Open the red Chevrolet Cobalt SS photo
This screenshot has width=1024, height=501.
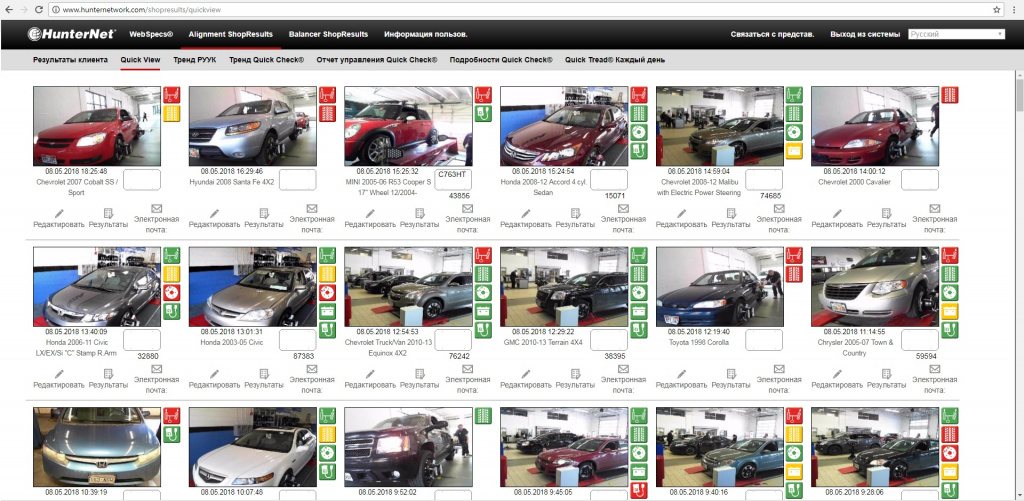pyautogui.click(x=97, y=127)
